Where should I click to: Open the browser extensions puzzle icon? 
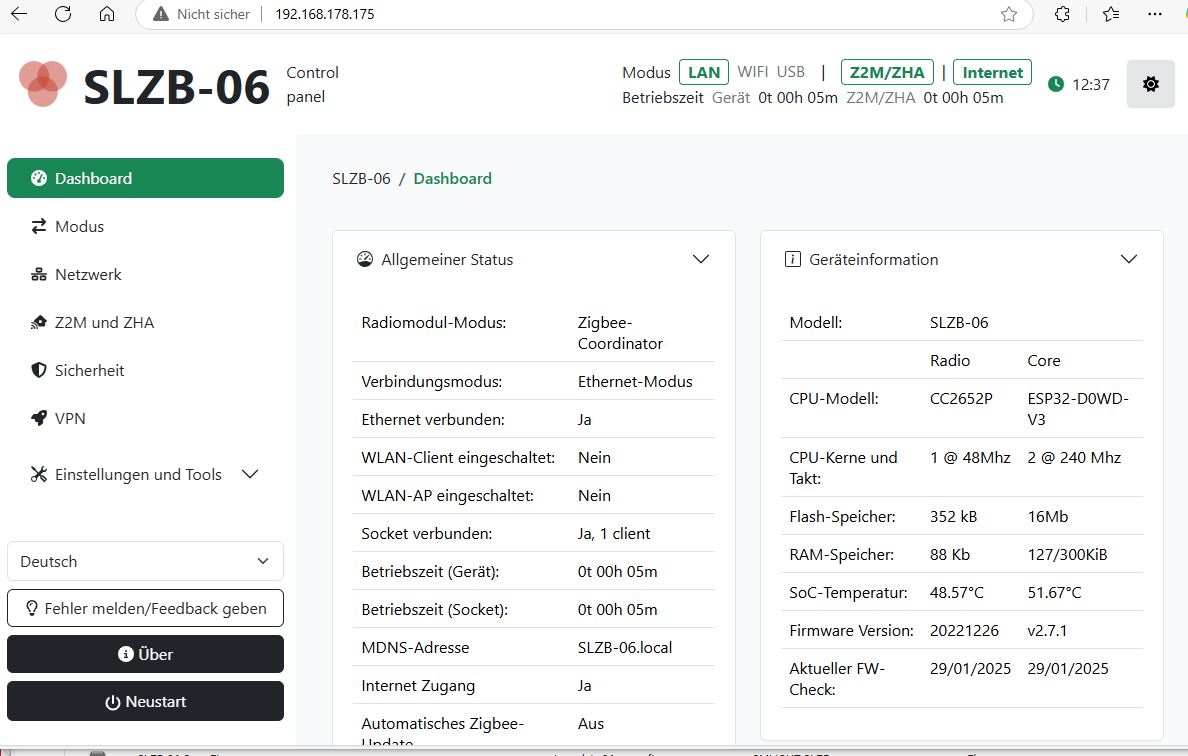[1062, 14]
